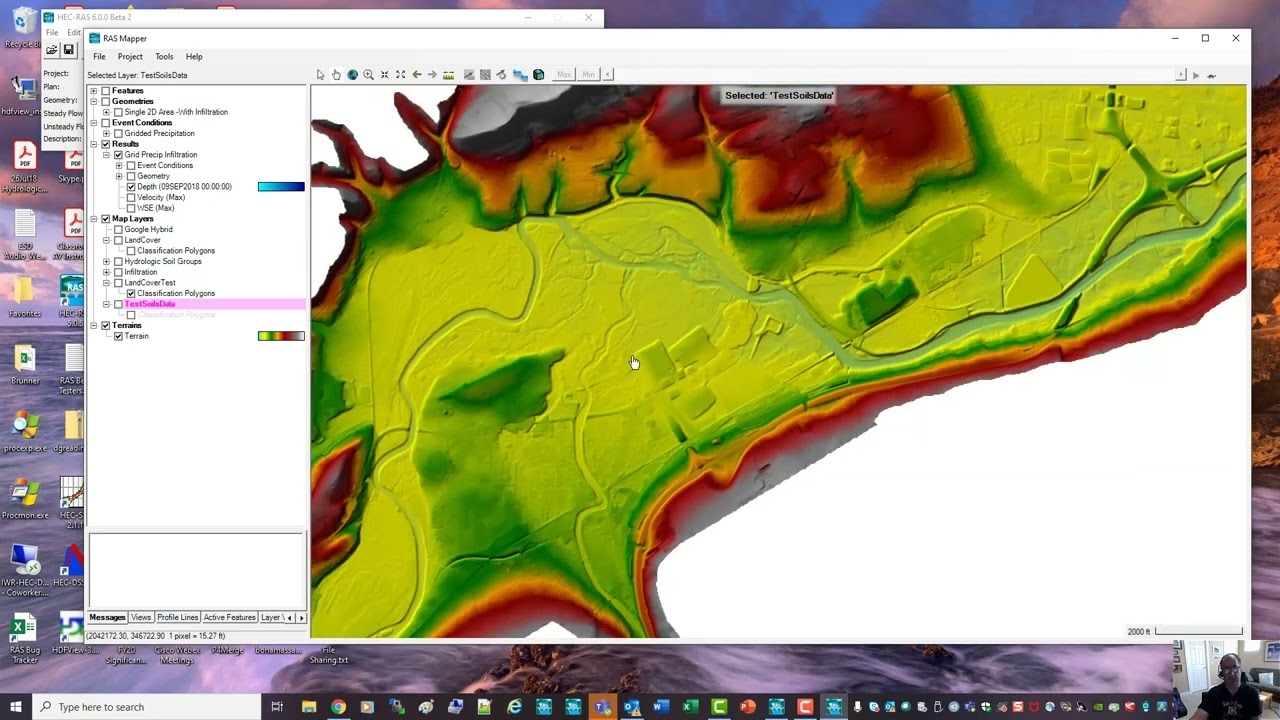The width and height of the screenshot is (1280, 720).
Task: Click taskbar search box
Action: [x=145, y=707]
